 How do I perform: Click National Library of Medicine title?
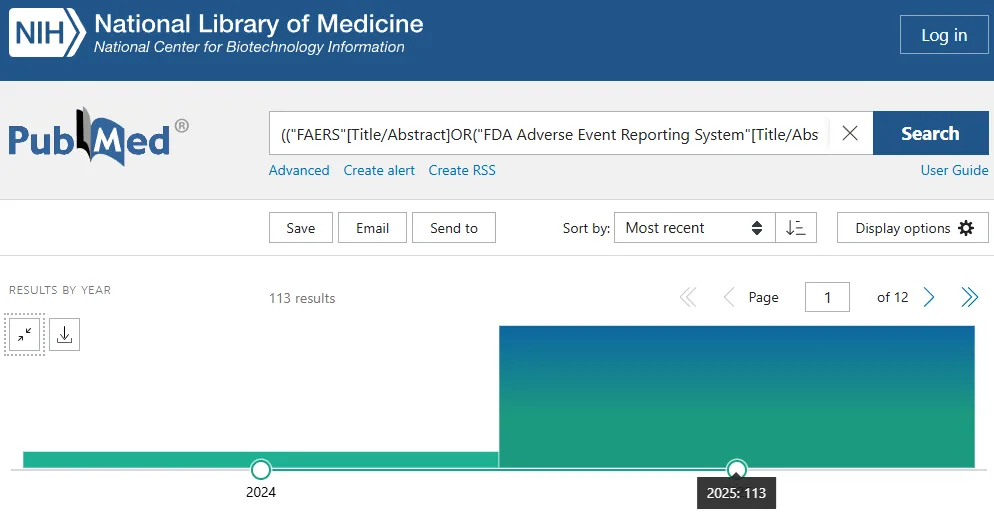(259, 24)
